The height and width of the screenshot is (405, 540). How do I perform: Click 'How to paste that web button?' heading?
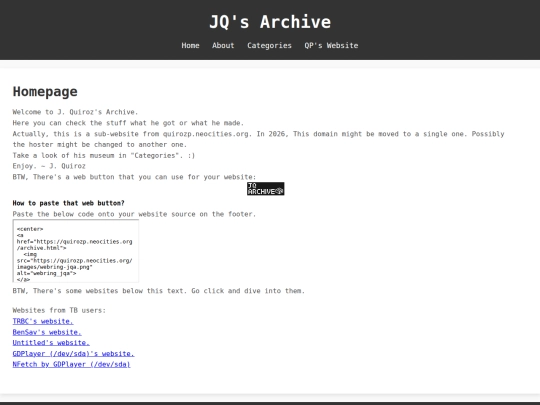click(x=69, y=203)
